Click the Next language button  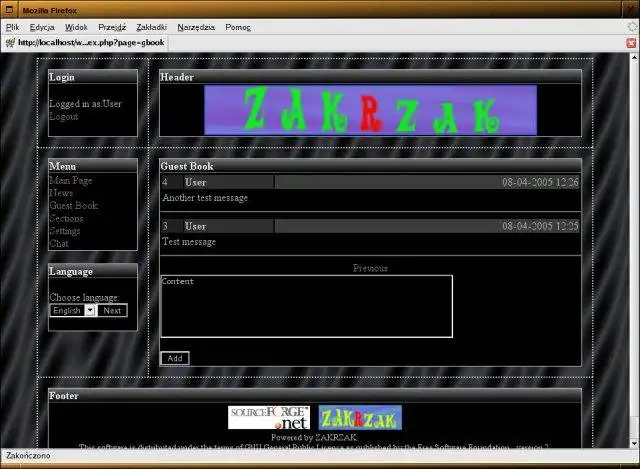(112, 311)
